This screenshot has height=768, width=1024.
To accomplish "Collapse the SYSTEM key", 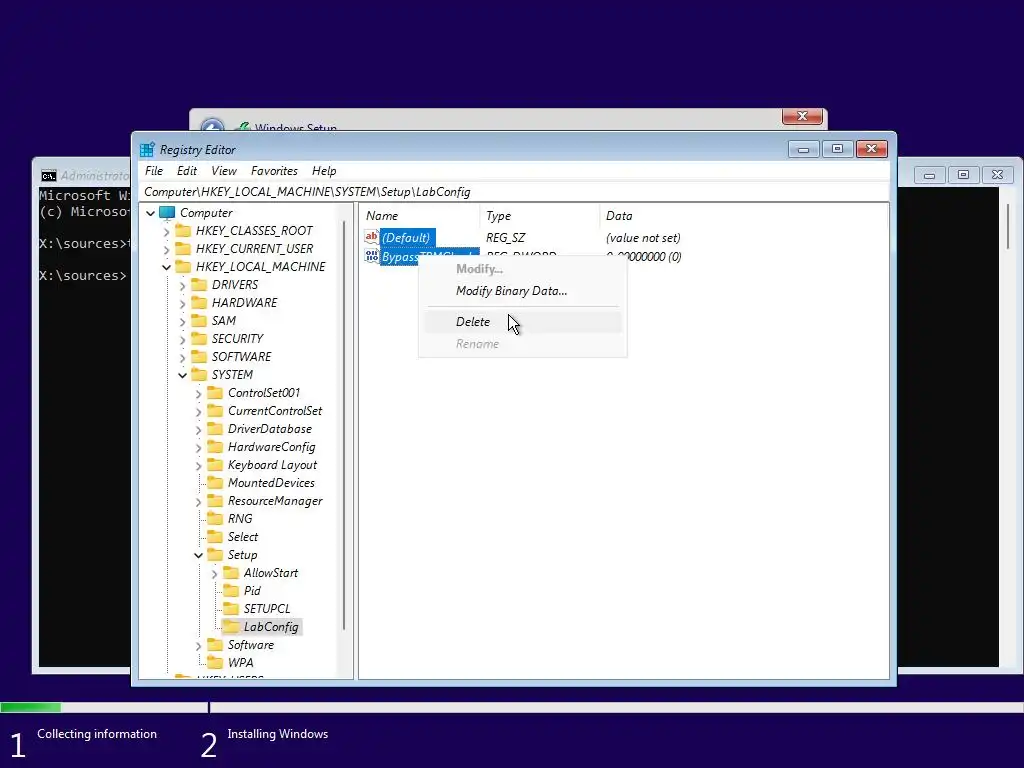I will click(182, 375).
